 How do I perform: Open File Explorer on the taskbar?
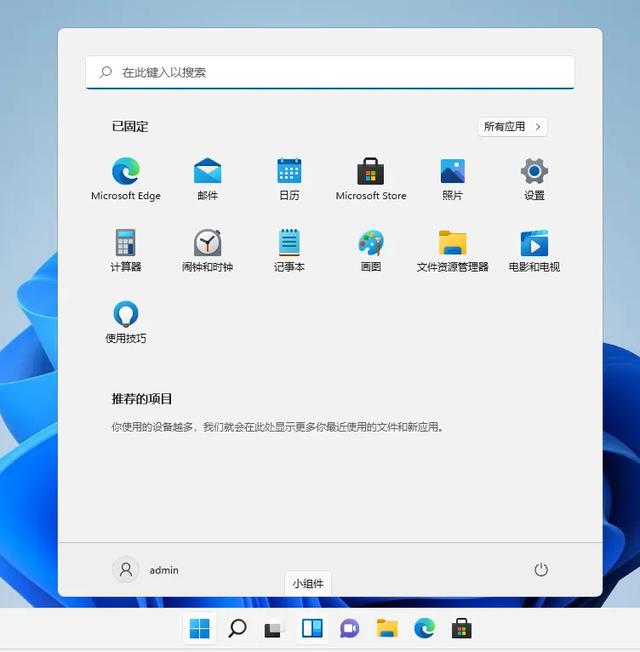click(387, 628)
